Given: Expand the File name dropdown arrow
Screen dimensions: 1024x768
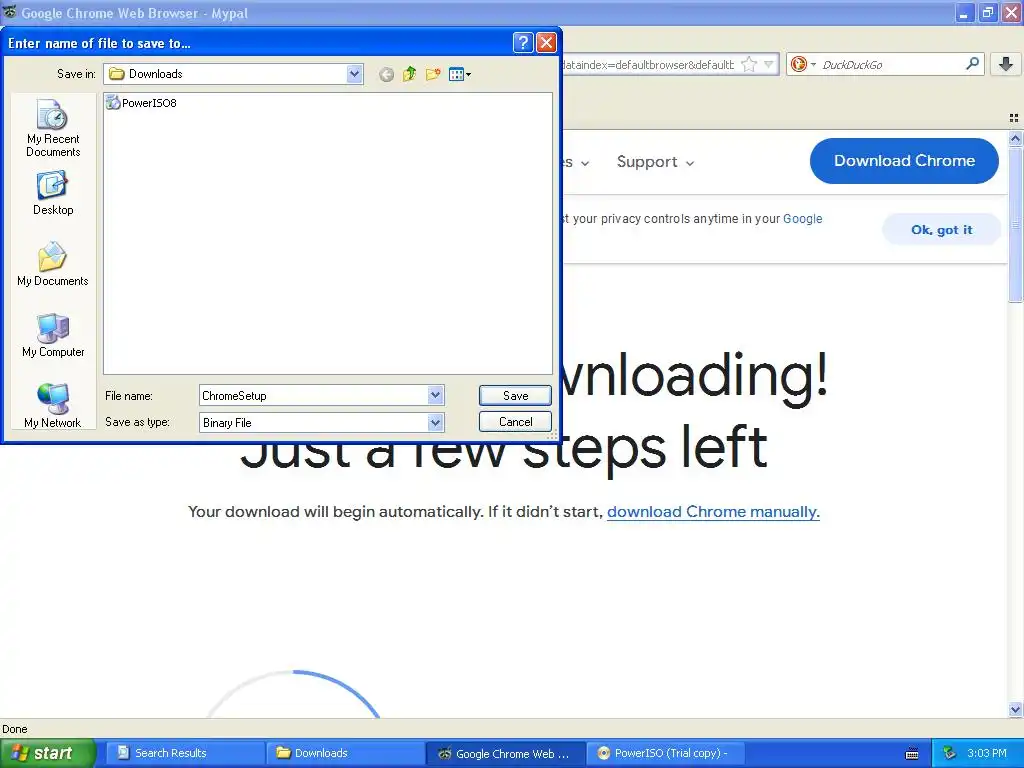Looking at the screenshot, I should point(436,395).
